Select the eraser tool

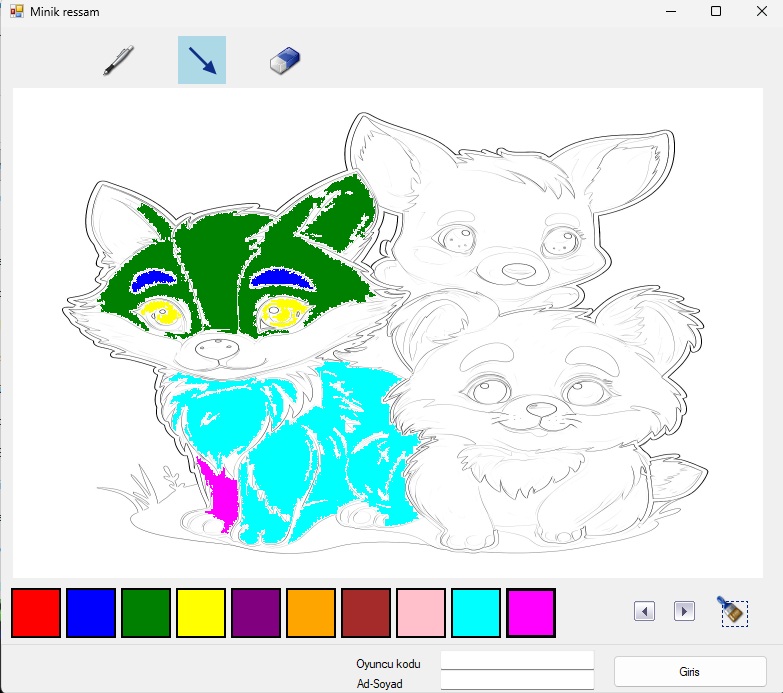tap(285, 60)
